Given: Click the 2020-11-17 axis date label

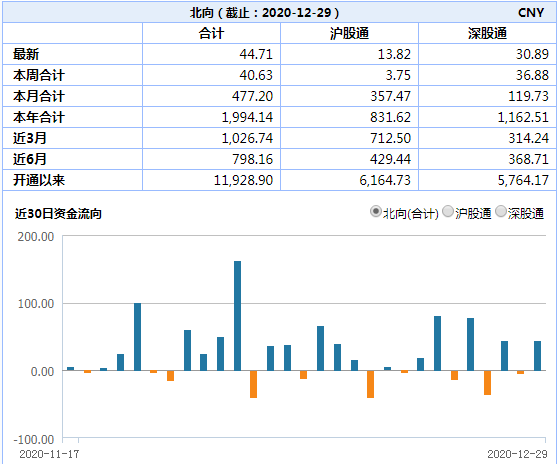Looking at the screenshot, I should coord(49,454).
